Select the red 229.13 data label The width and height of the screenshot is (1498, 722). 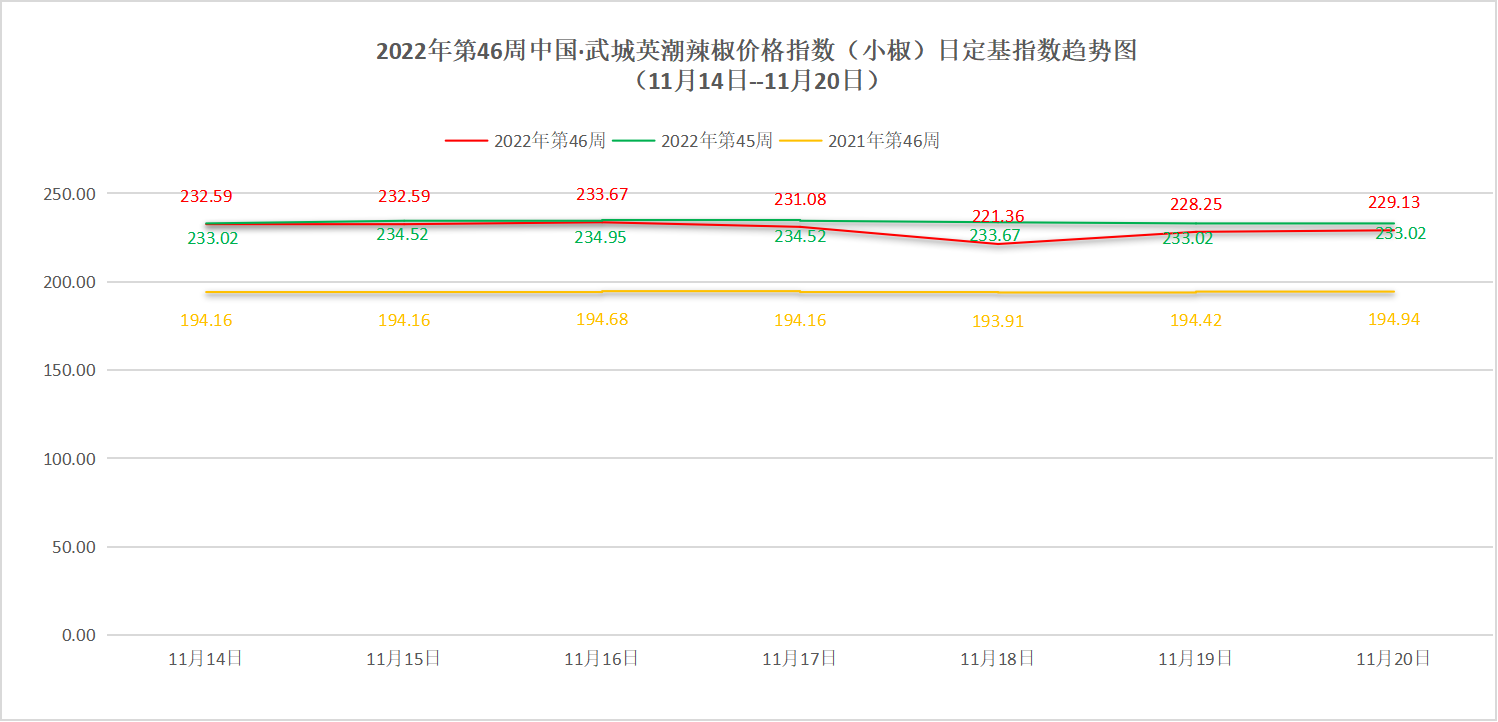click(1394, 202)
